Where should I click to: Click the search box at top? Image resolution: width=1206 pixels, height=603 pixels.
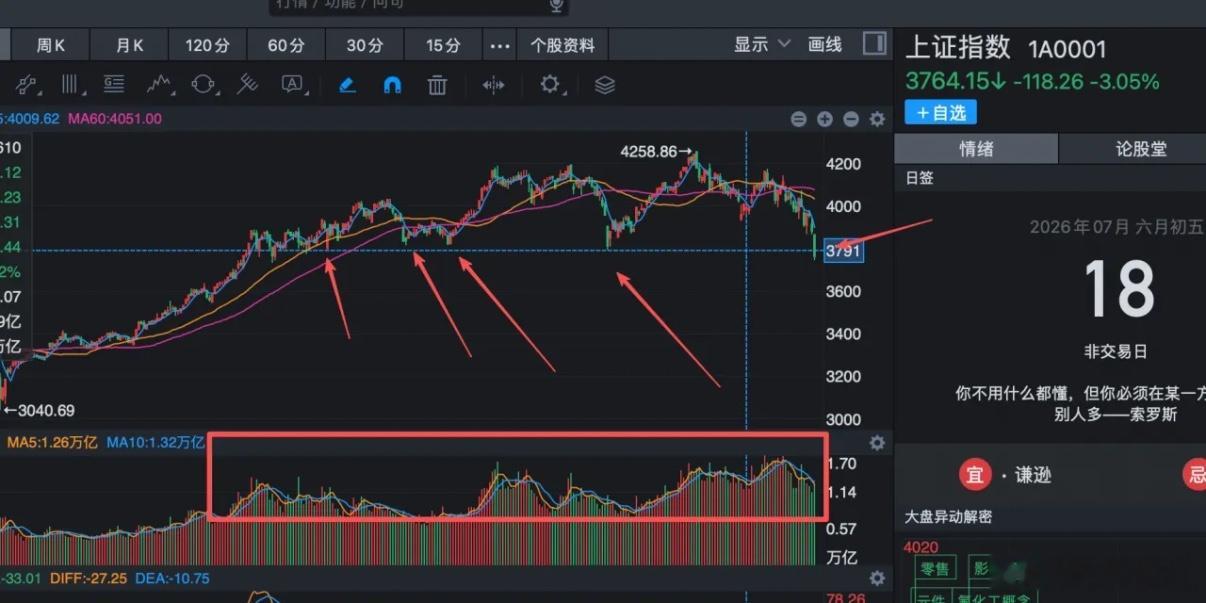[419, 6]
